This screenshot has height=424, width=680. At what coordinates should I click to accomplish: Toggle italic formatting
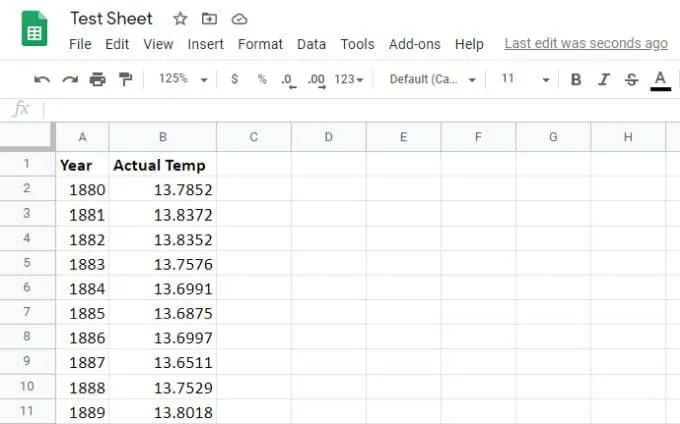pos(604,79)
